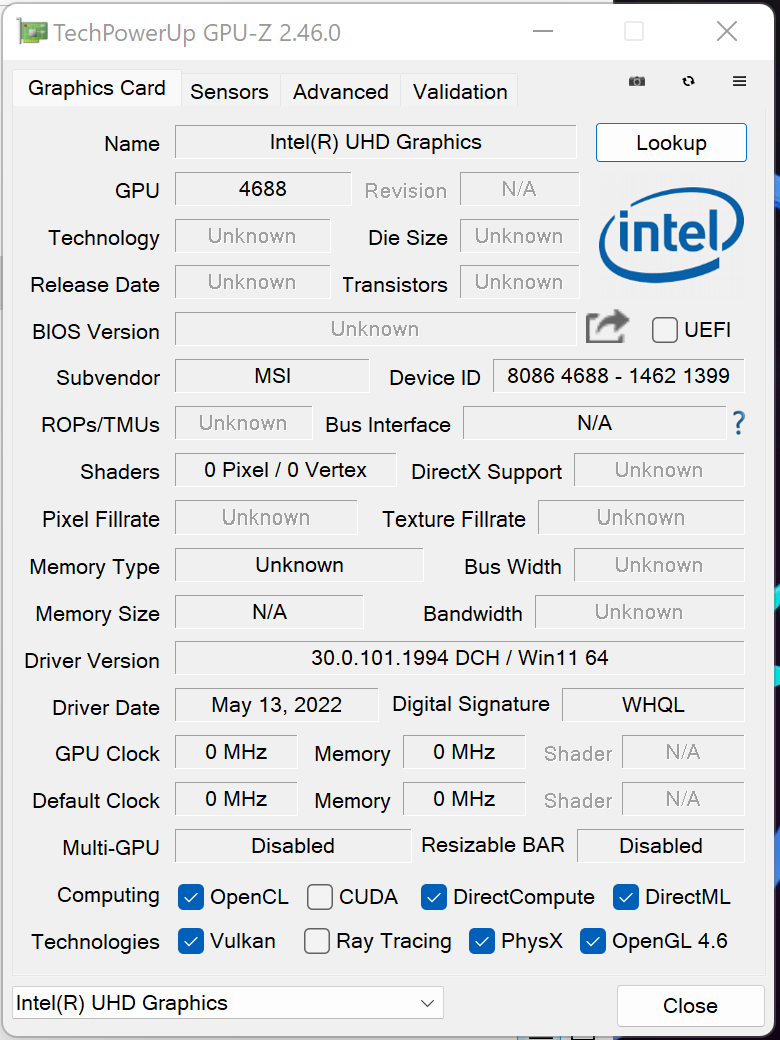Click the Release Date Unknown field

[253, 282]
